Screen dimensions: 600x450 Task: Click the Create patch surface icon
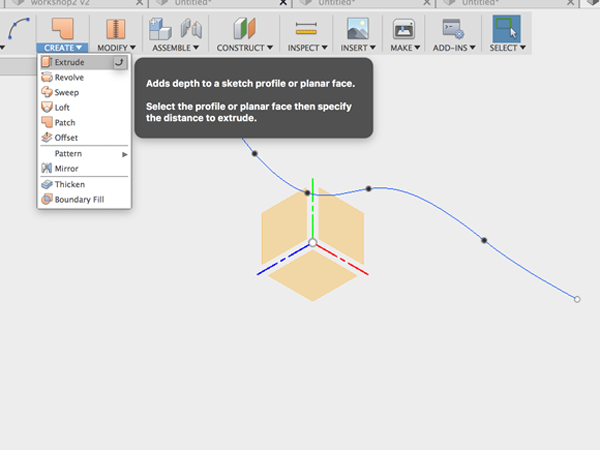click(62, 28)
